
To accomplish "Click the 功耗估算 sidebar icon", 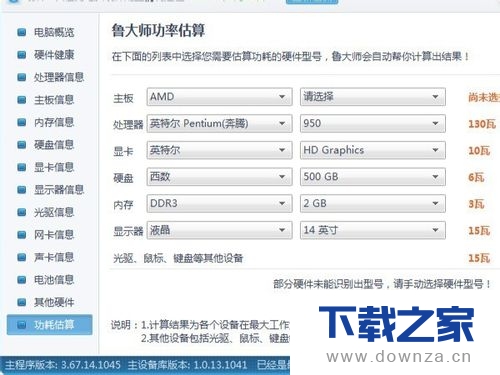I will point(22,325).
